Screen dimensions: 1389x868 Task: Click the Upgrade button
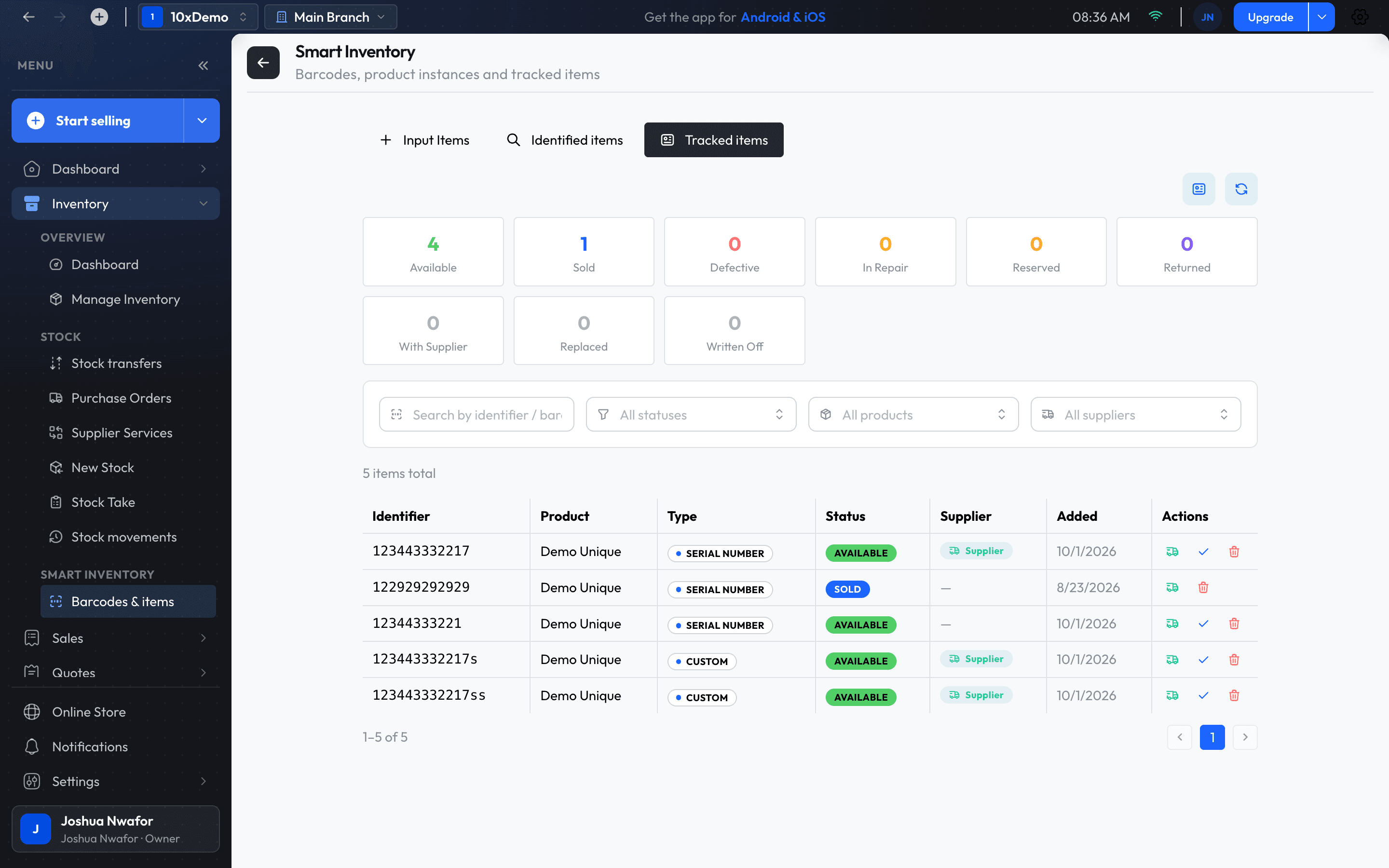coord(1270,17)
